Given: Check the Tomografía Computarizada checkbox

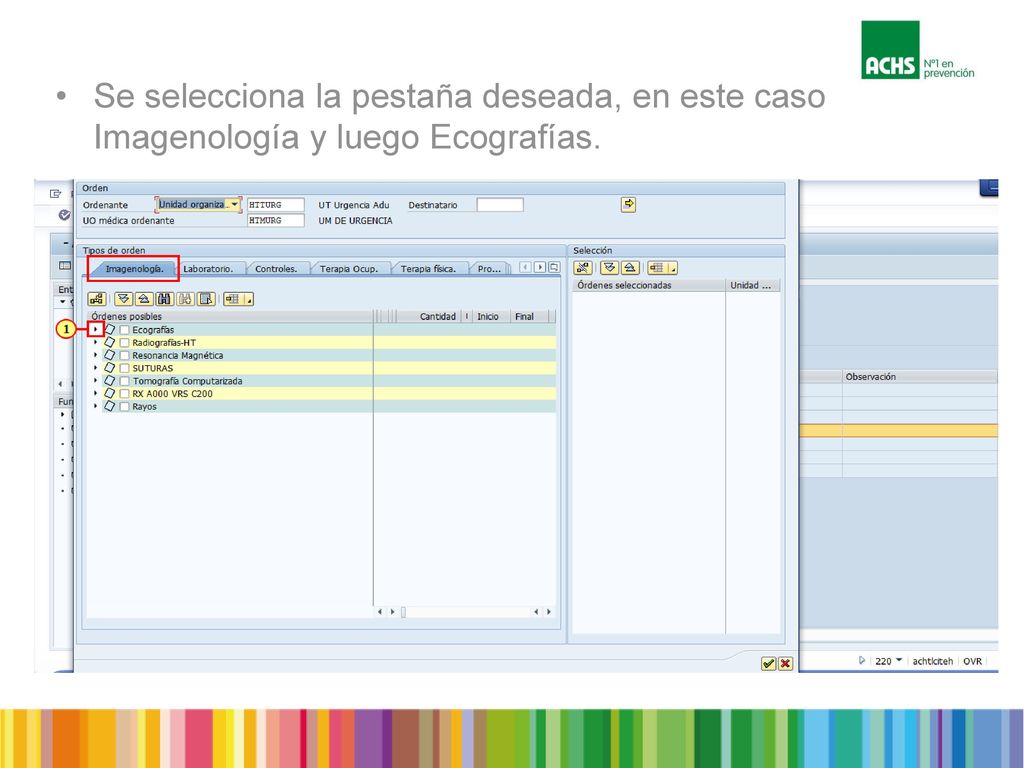Looking at the screenshot, I should point(124,381).
